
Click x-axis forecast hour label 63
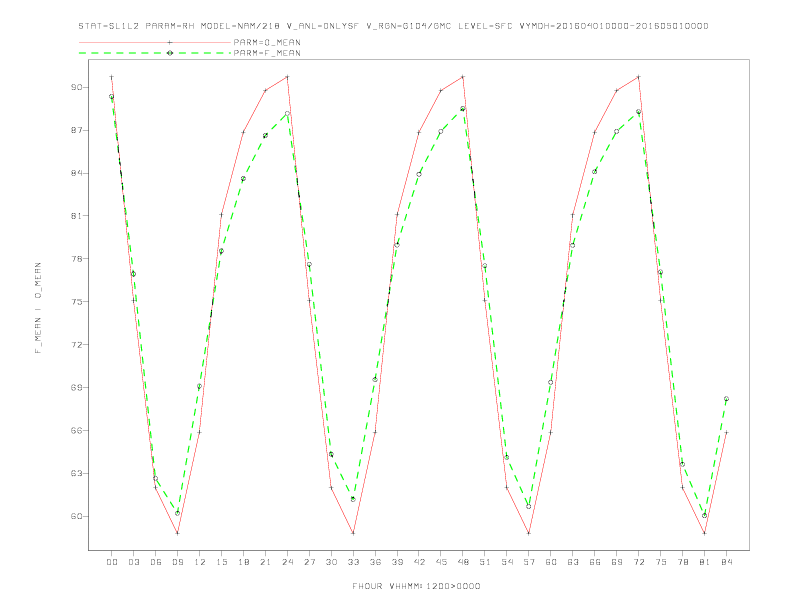tap(573, 562)
